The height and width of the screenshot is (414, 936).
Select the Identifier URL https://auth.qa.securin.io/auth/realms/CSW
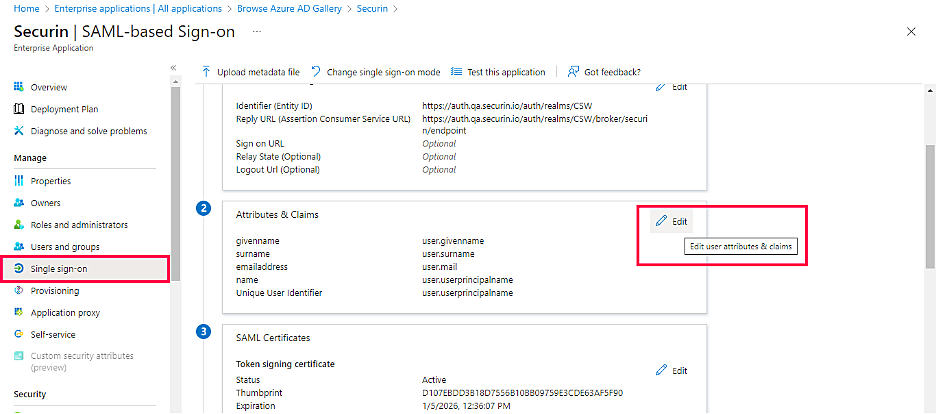(x=507, y=106)
